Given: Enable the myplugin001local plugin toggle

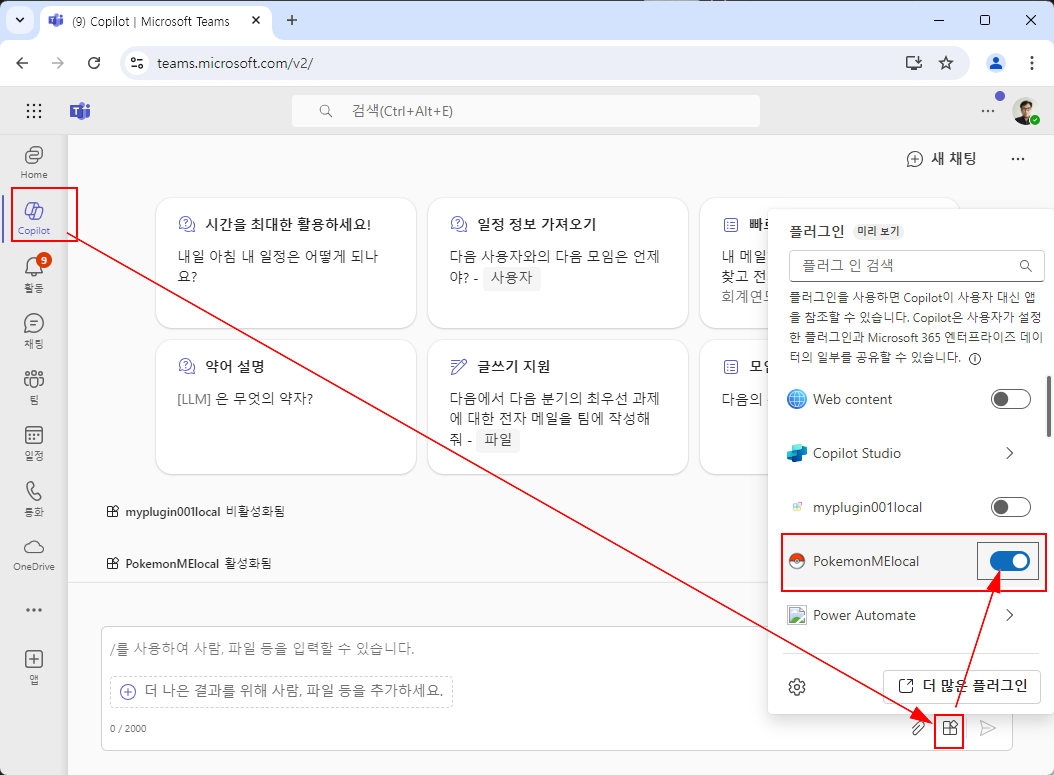Looking at the screenshot, I should 1010,507.
